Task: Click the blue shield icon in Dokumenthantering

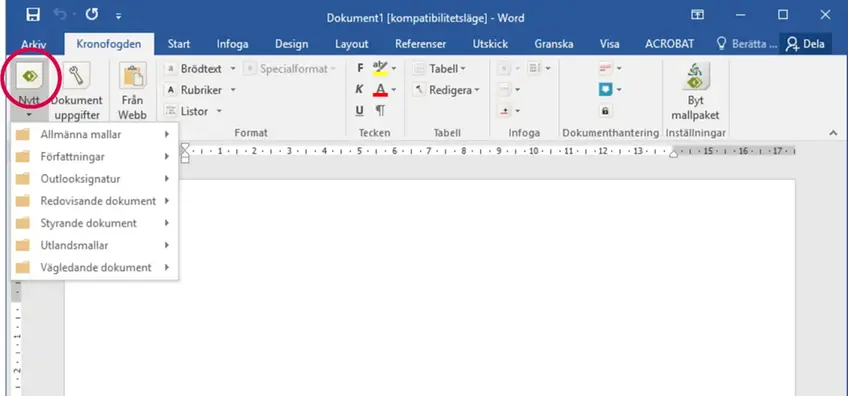Action: pos(606,89)
